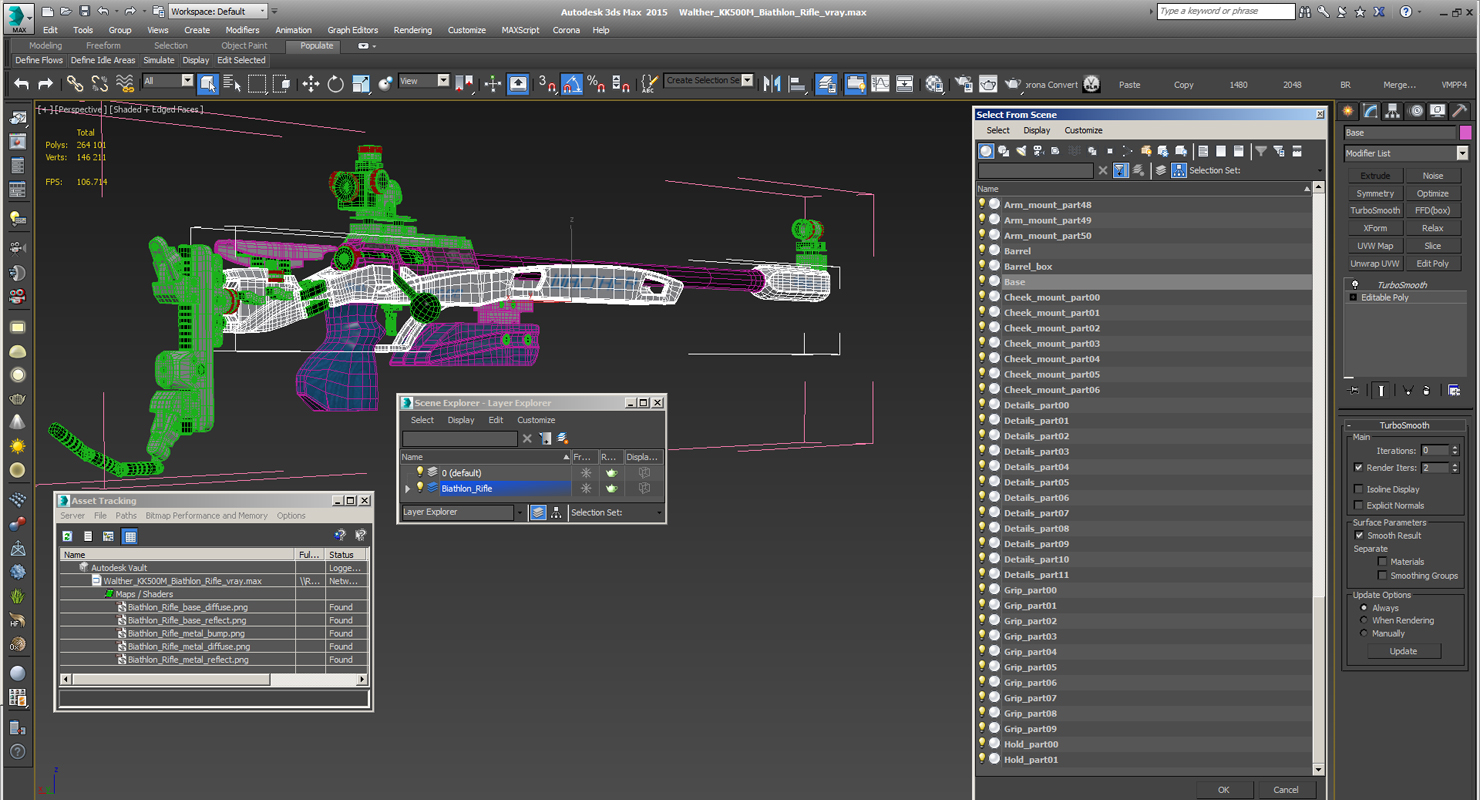The width and height of the screenshot is (1480, 800).
Task: Toggle the Percent Snap tool
Action: pos(596,84)
